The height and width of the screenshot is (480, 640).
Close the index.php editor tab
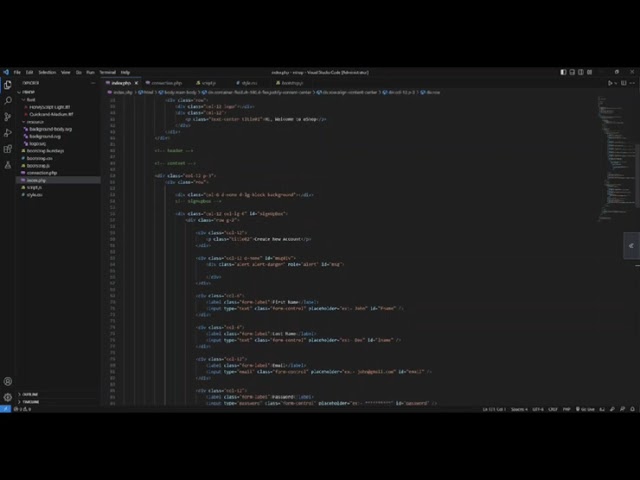click(136, 83)
